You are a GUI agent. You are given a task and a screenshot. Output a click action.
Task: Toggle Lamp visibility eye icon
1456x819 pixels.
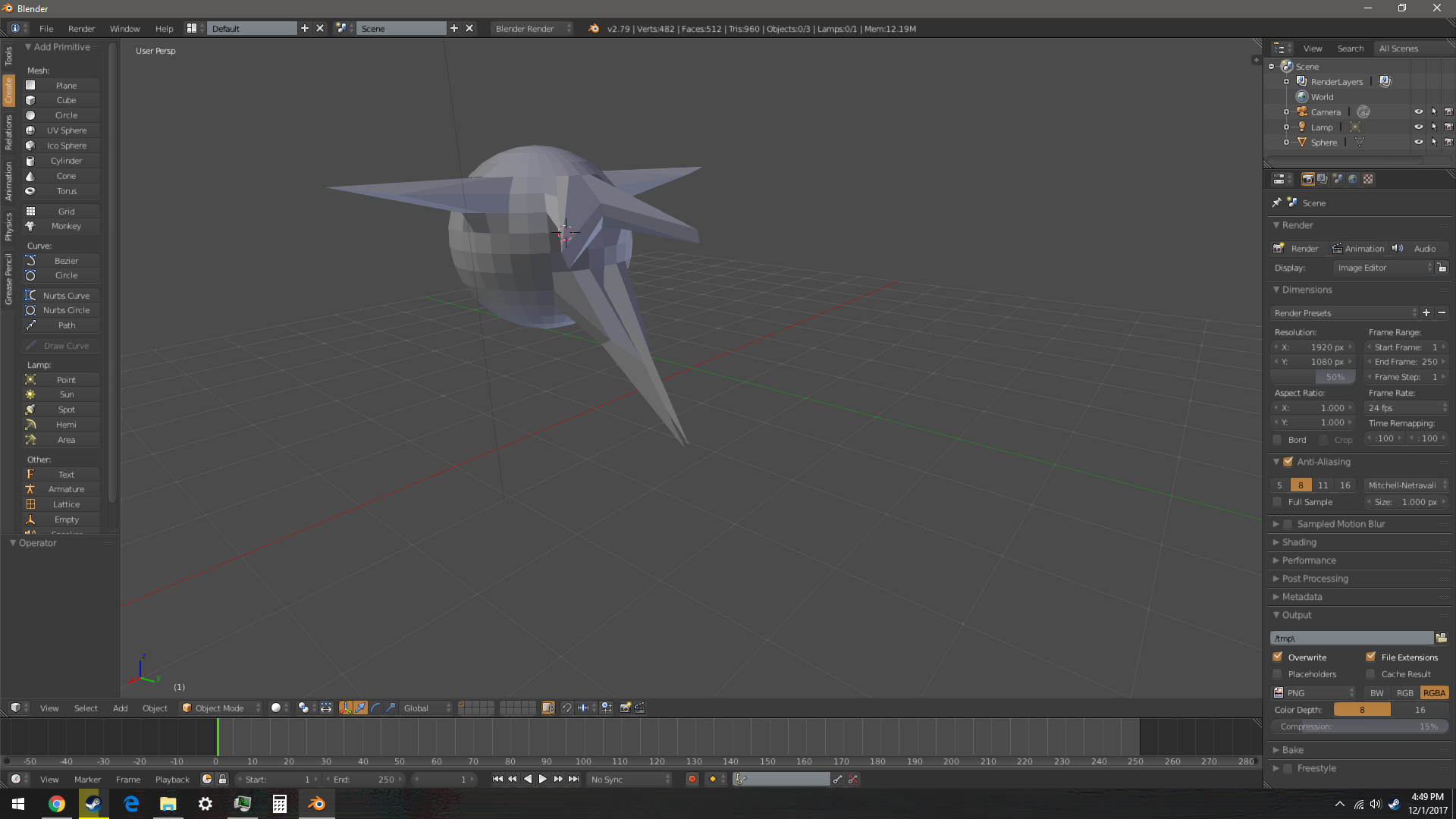(x=1418, y=127)
